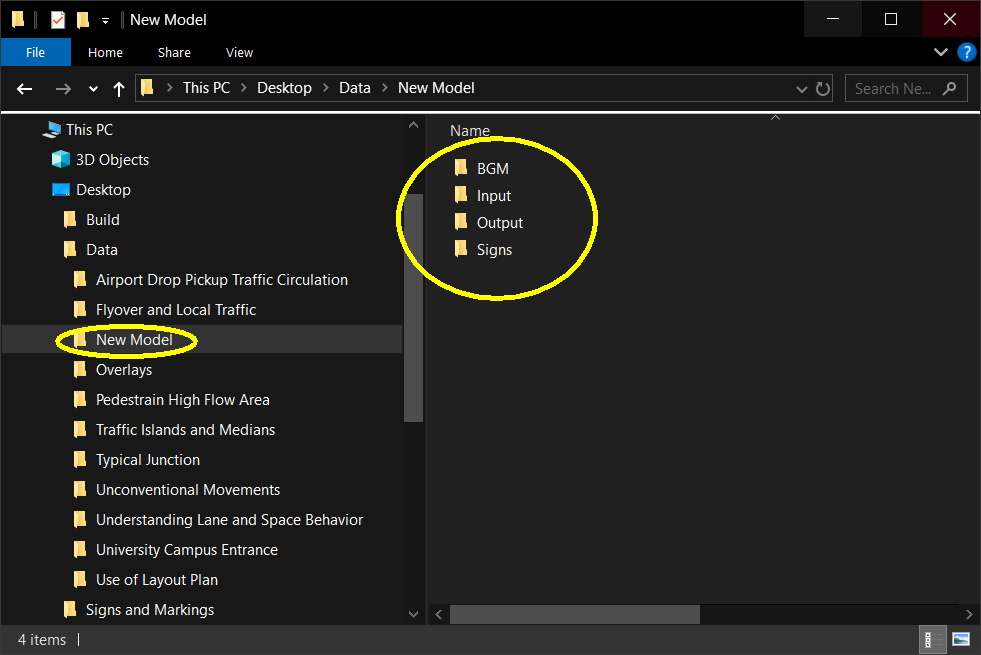Click the Help question mark icon
Image resolution: width=981 pixels, height=655 pixels.
966,52
